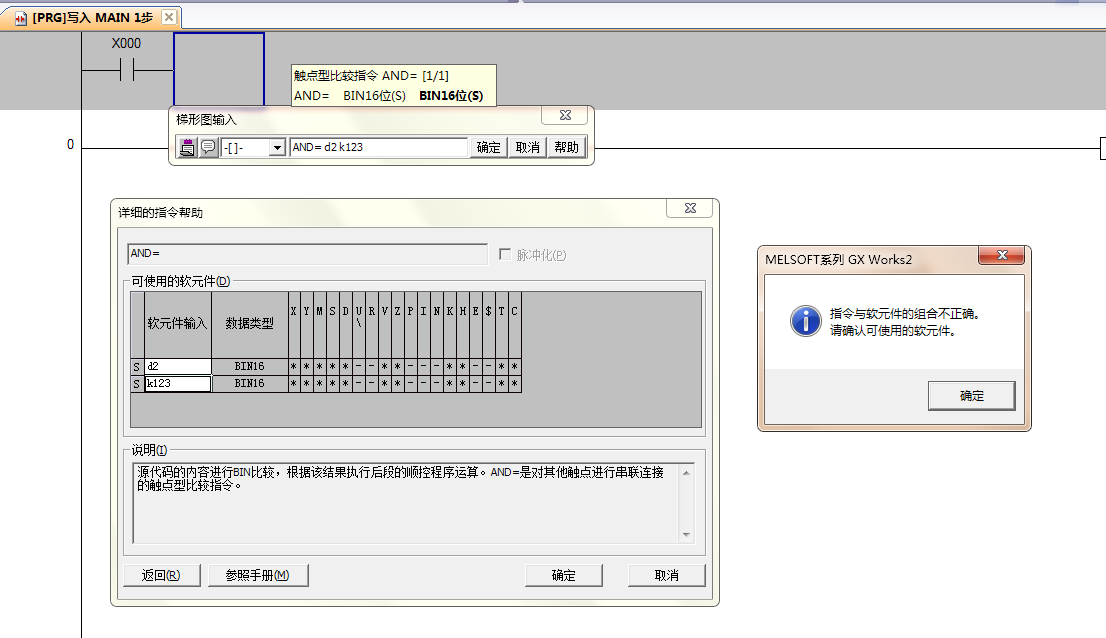Screen dimensions: 1106x638
Task: Click 帮助 button in ladder input dialog
Action: click(566, 148)
